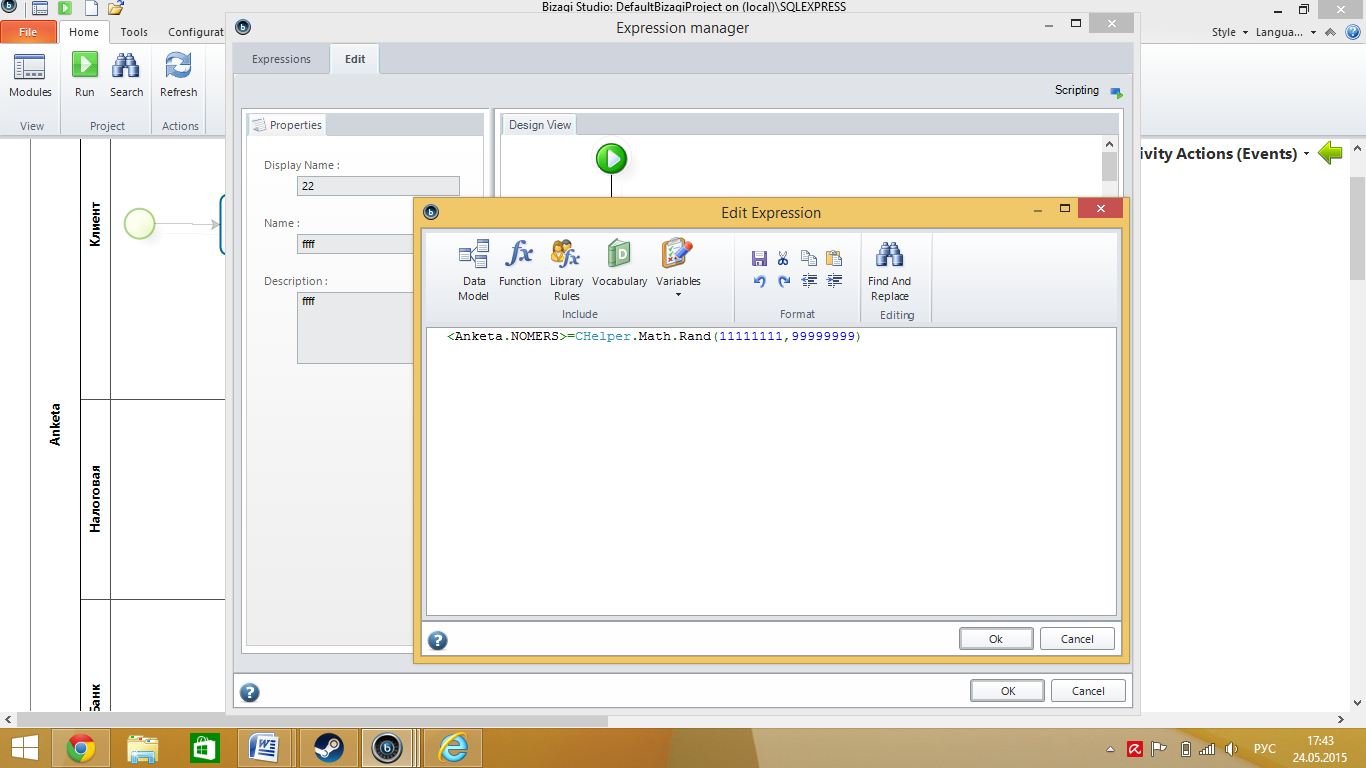This screenshot has height=768, width=1366.
Task: Open the Data Model tool
Action: 474,270
